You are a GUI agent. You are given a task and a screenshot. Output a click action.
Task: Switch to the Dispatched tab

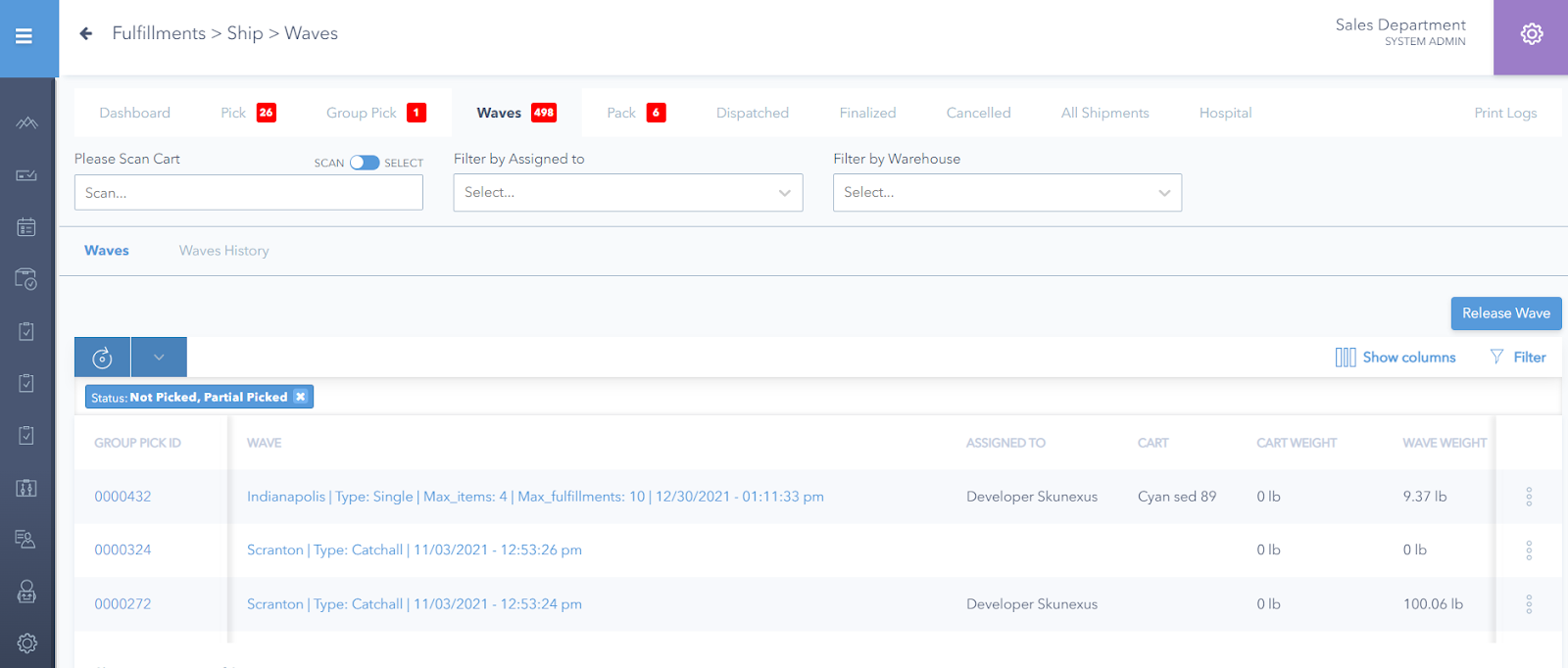(753, 113)
